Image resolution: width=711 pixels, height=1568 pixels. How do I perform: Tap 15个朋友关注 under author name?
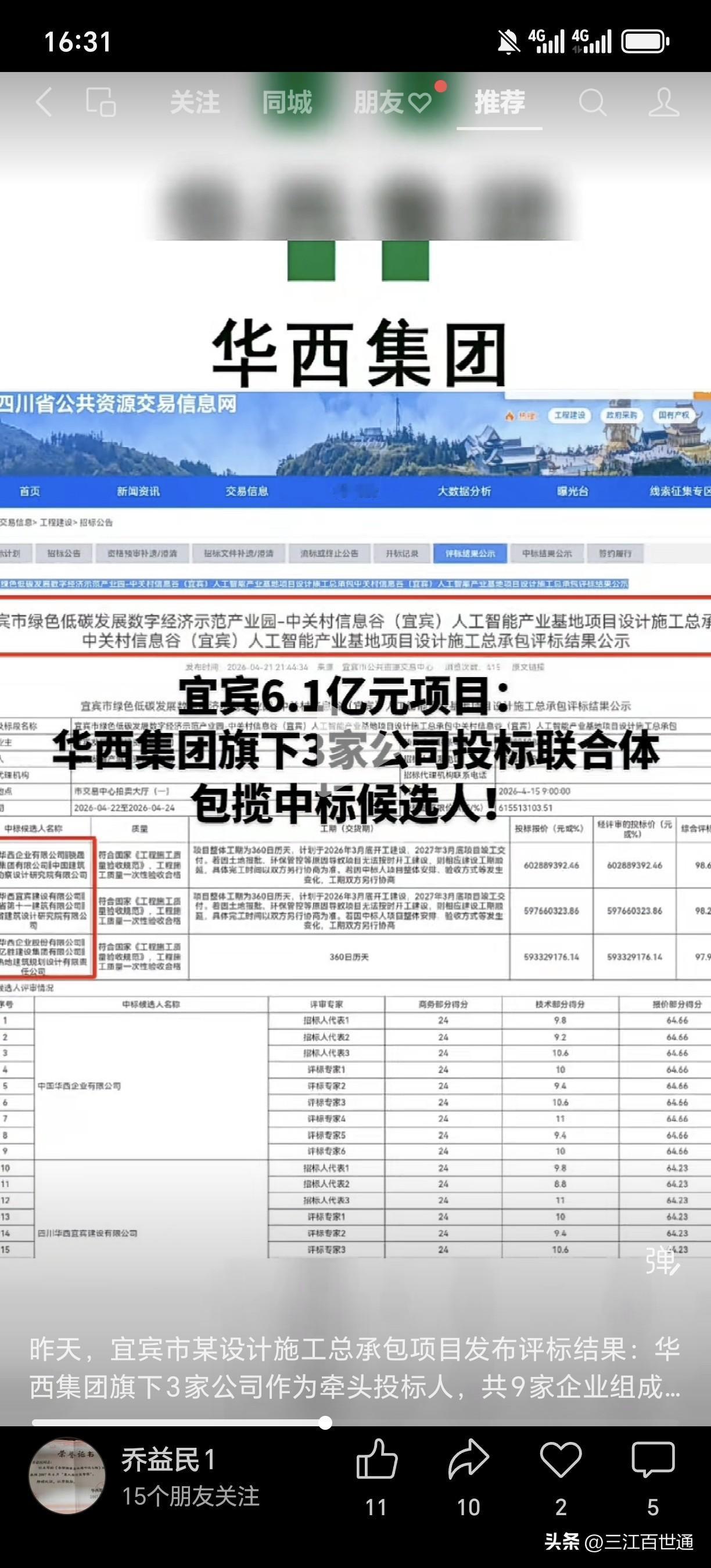pos(191,1496)
